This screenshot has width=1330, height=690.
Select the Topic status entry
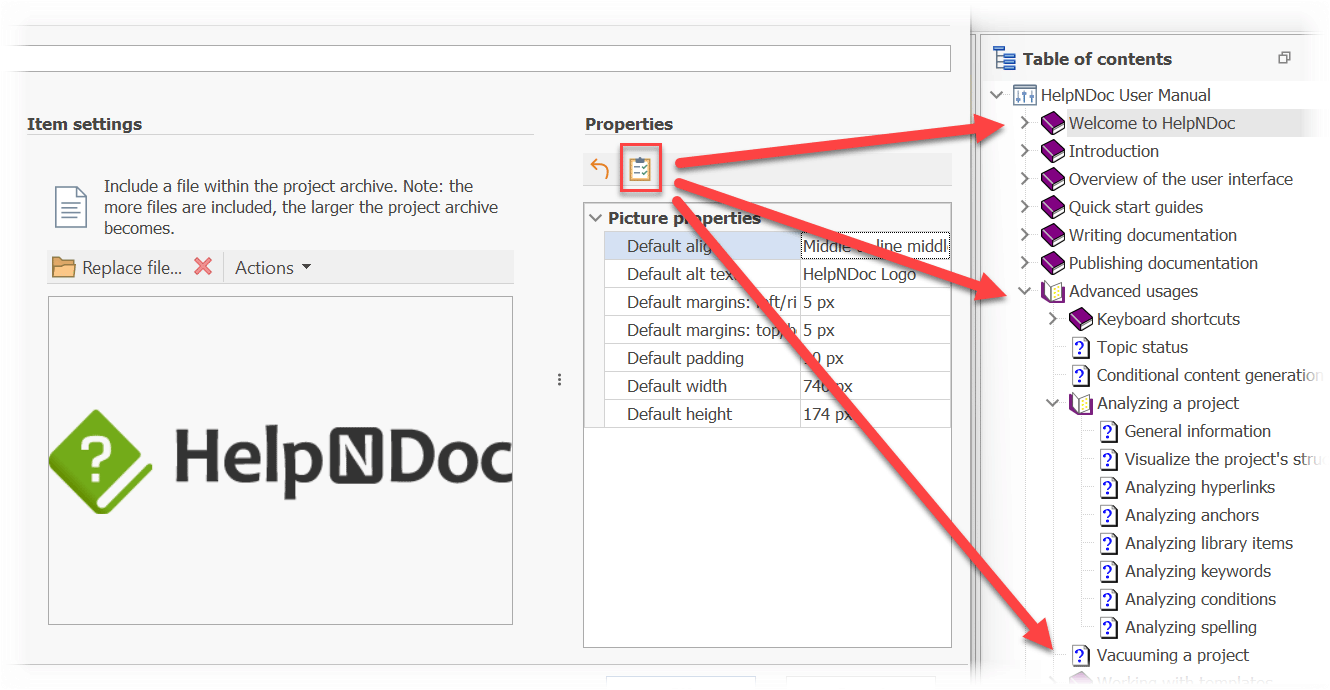pos(1142,347)
